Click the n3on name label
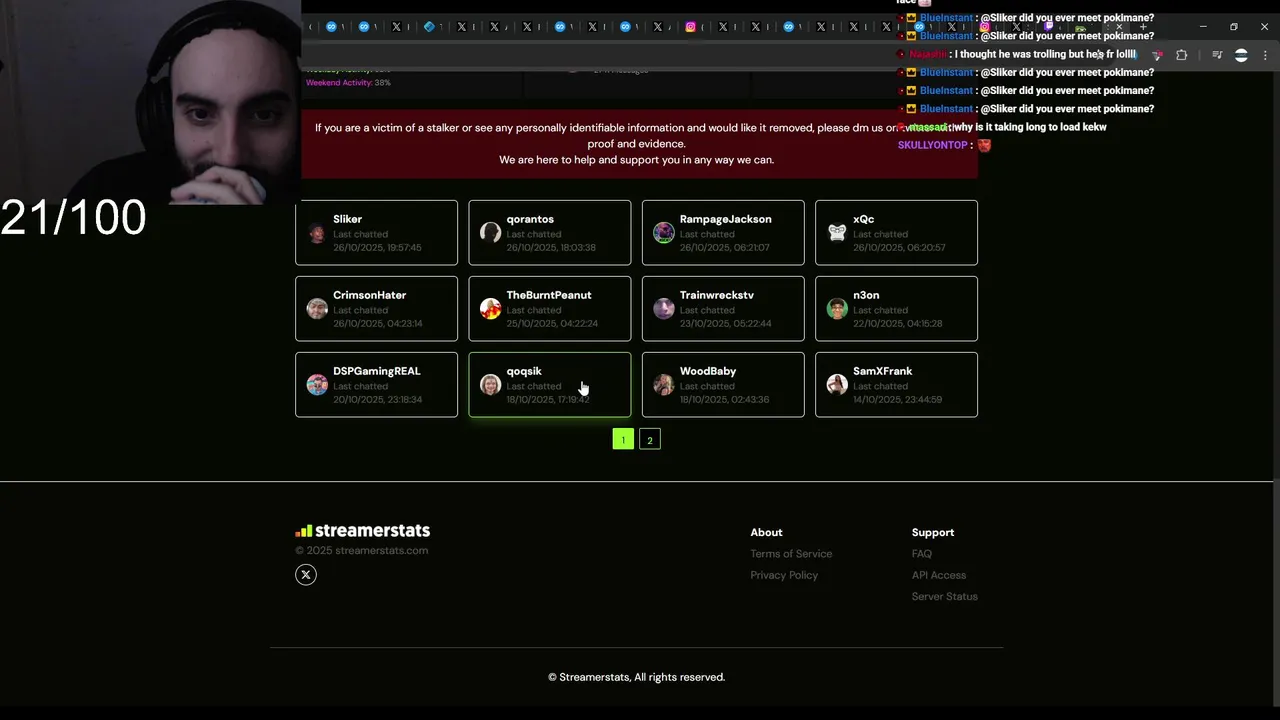Image resolution: width=1280 pixels, height=720 pixels. (x=866, y=295)
